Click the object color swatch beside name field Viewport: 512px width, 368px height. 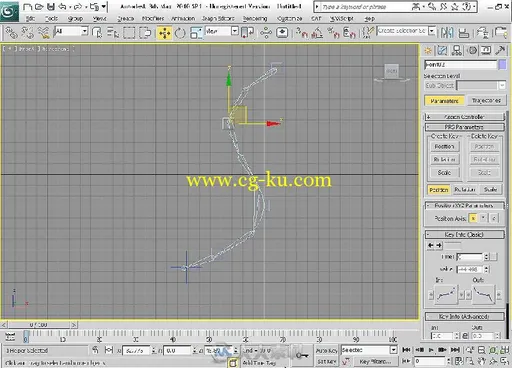pyautogui.click(x=502, y=65)
